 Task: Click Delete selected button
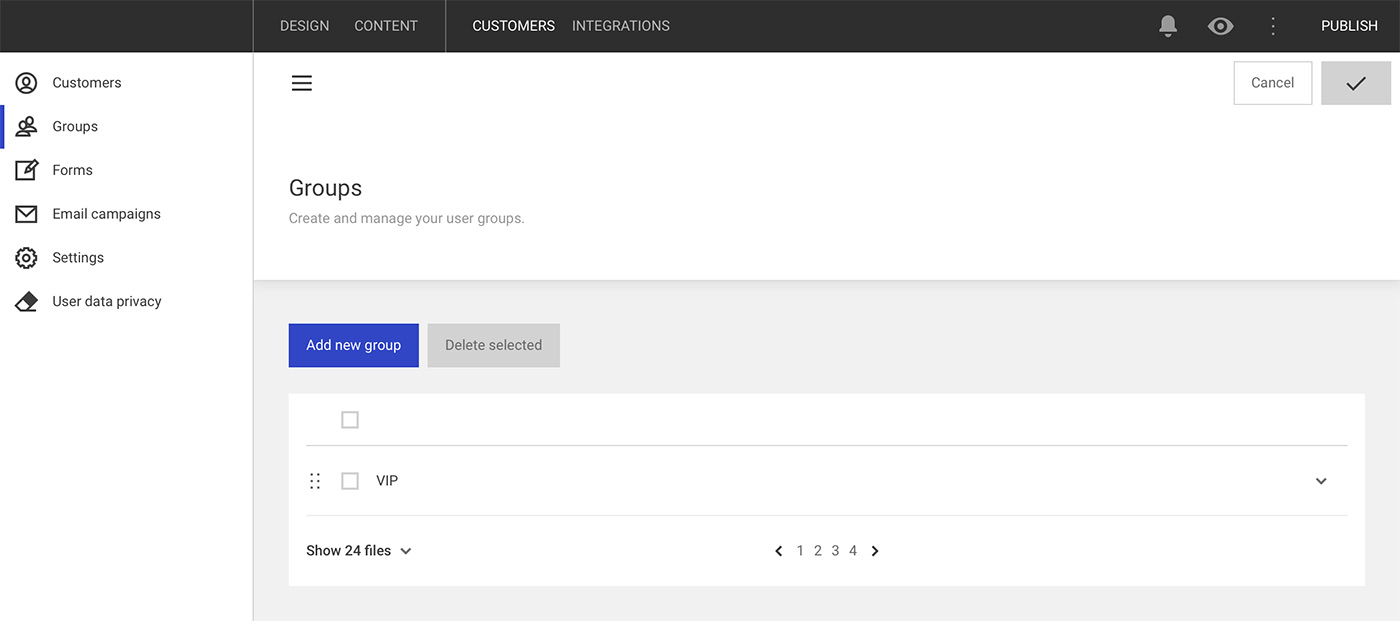494,345
